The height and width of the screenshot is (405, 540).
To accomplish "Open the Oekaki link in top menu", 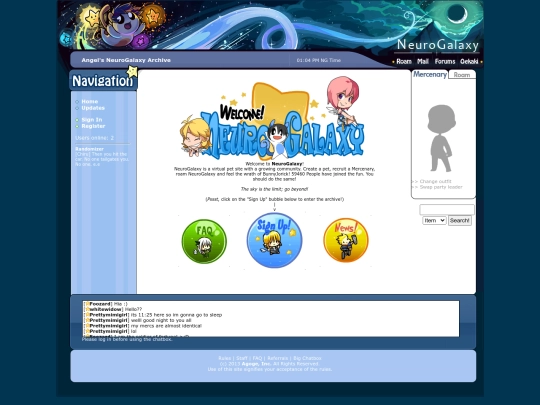I will (469, 61).
